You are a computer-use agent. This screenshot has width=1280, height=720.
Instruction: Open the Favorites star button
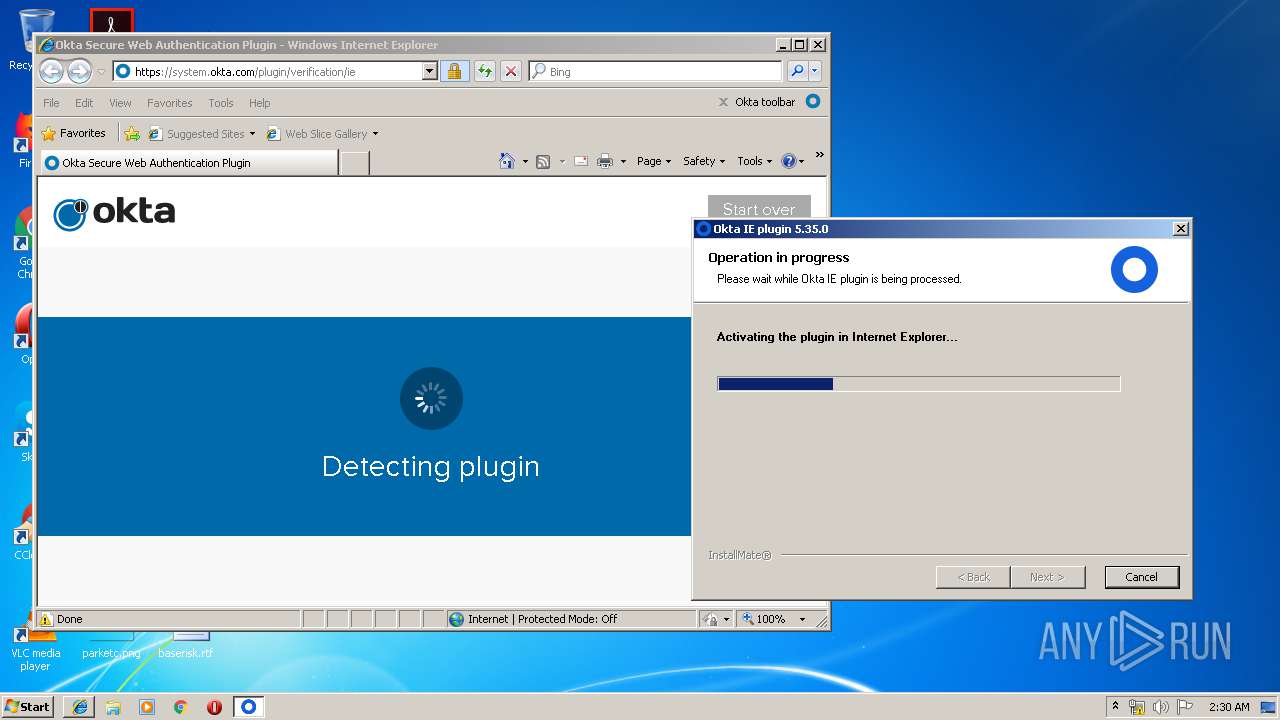point(73,133)
